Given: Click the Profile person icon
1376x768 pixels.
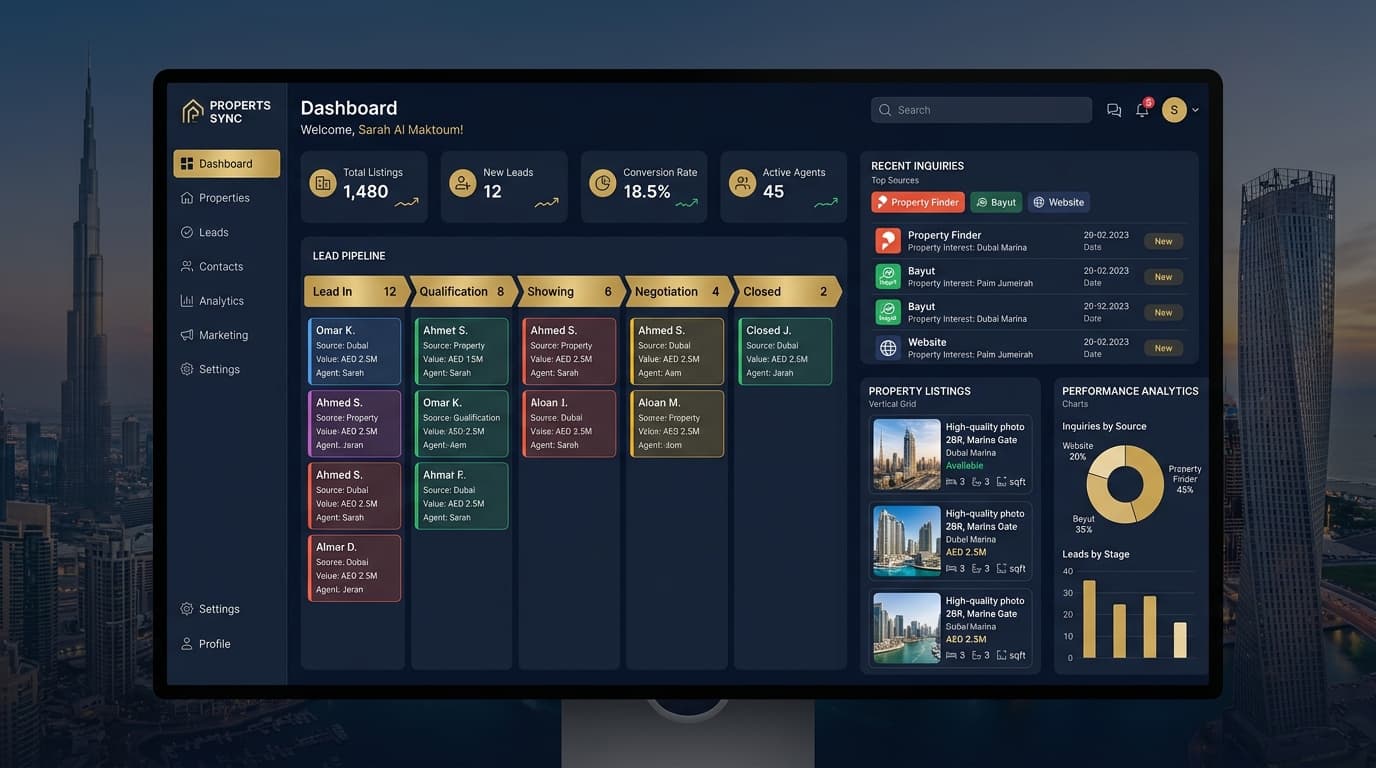Looking at the screenshot, I should 187,644.
